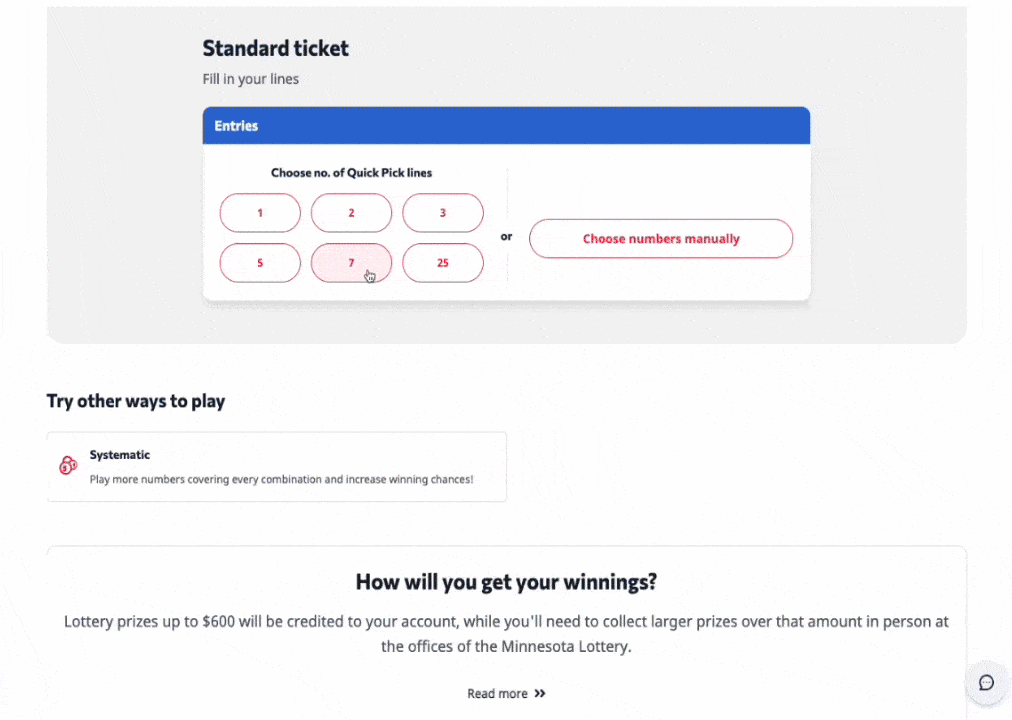Click the double chevron beside Read more
1012x720 pixels.
(x=540, y=693)
